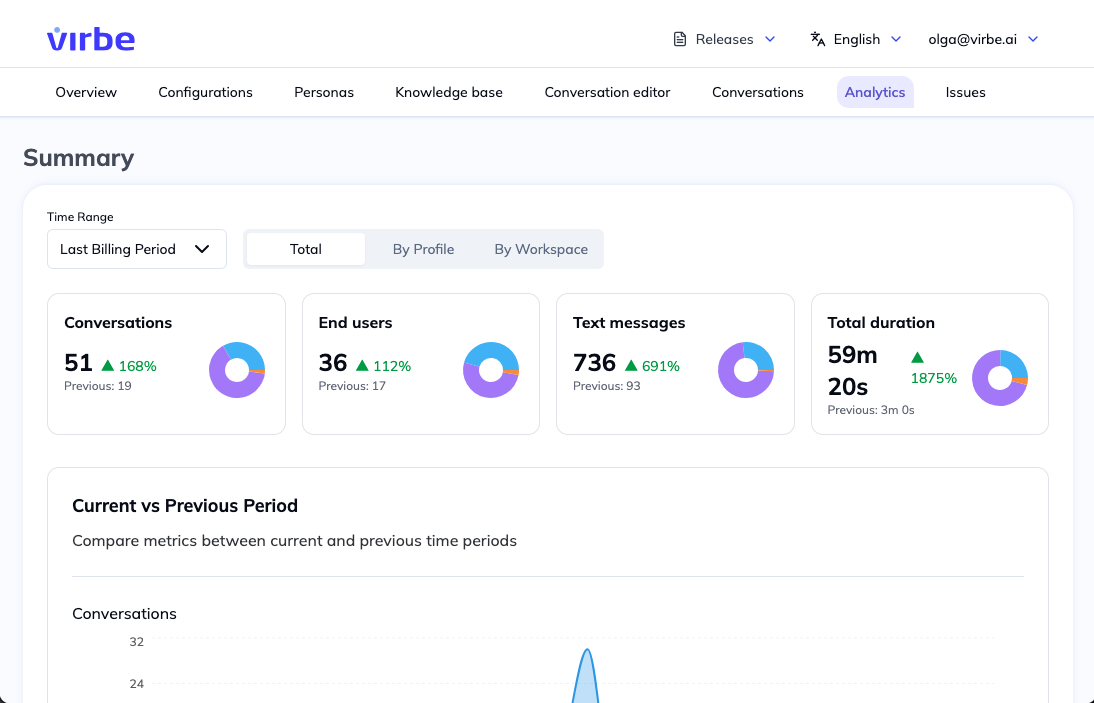Open the olga@virbe.ai account menu chevron
The image size is (1094, 703).
1033,39
